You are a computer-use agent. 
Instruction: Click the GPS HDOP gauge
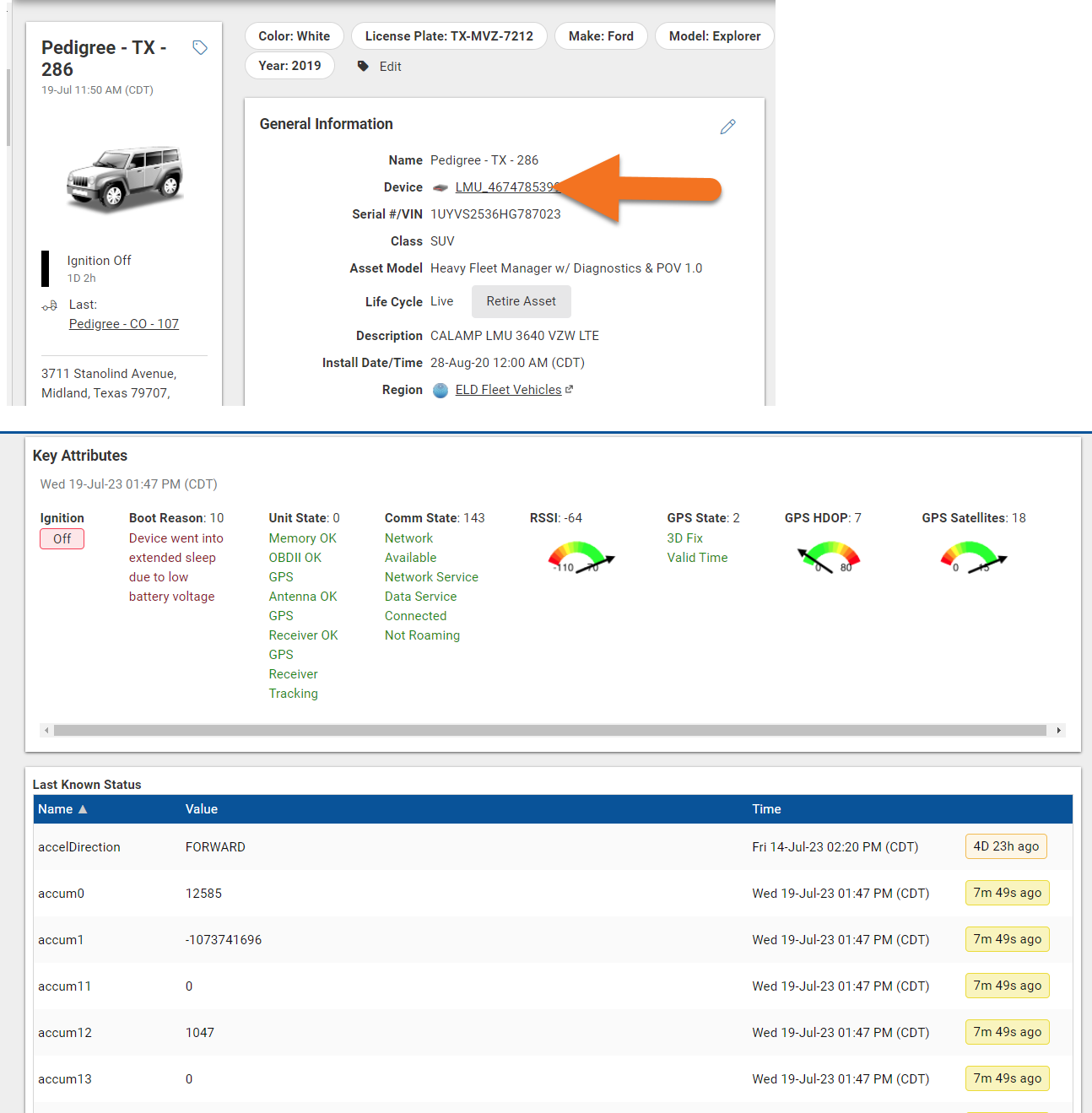point(829,557)
